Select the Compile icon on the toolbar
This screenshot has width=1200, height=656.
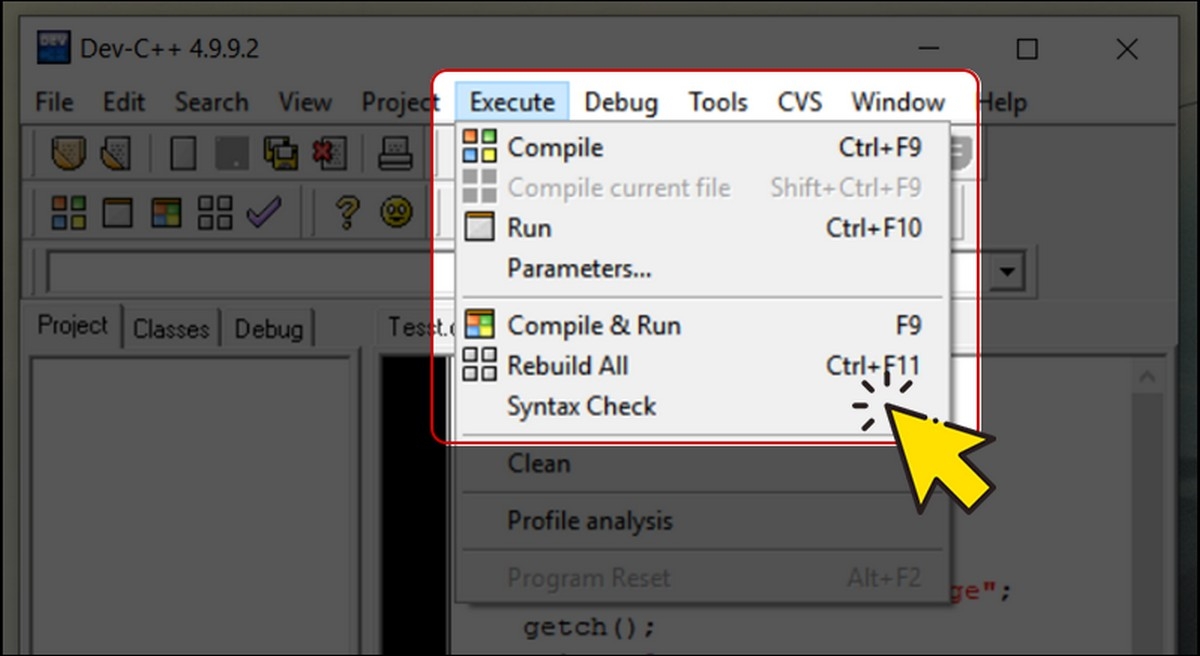68,212
